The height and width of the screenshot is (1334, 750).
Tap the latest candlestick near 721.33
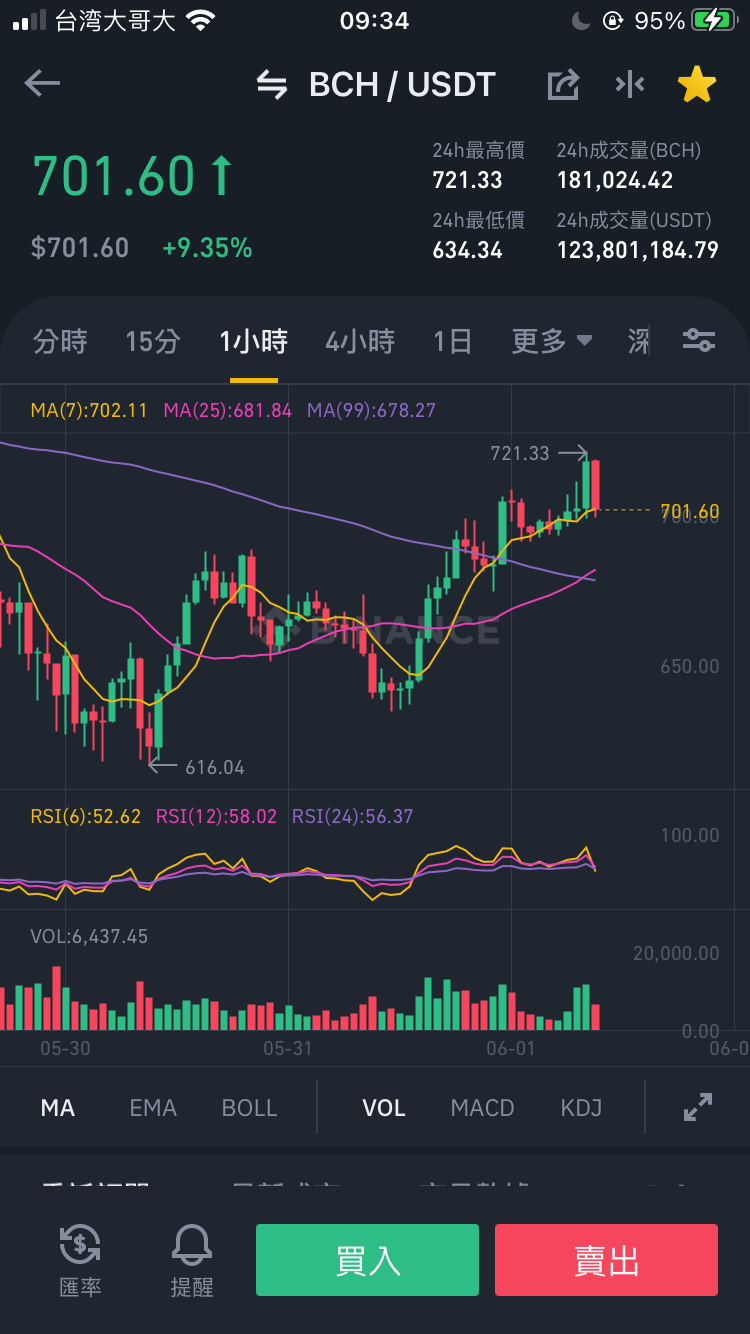(595, 487)
